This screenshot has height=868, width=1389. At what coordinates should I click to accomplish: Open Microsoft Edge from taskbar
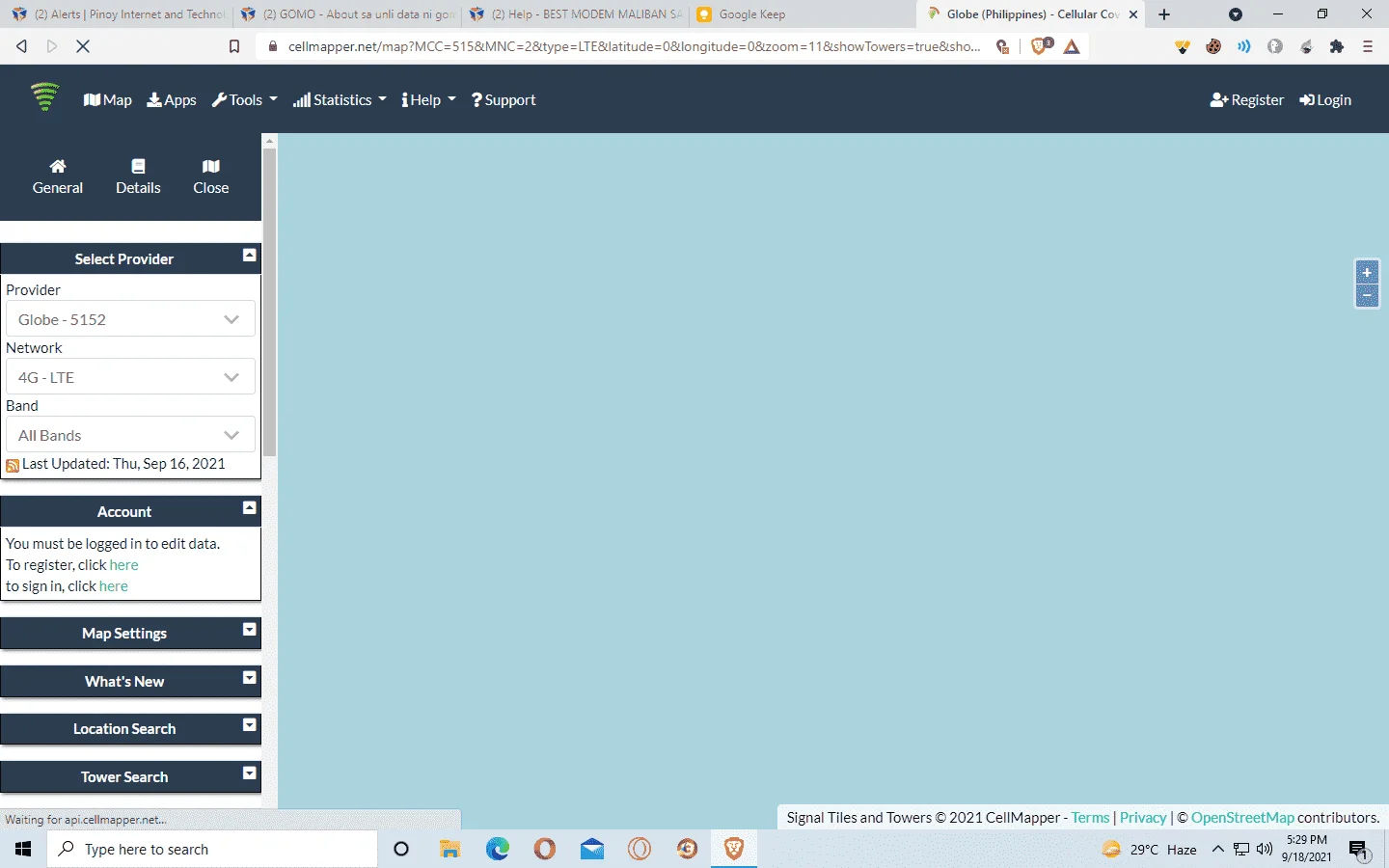(x=498, y=849)
